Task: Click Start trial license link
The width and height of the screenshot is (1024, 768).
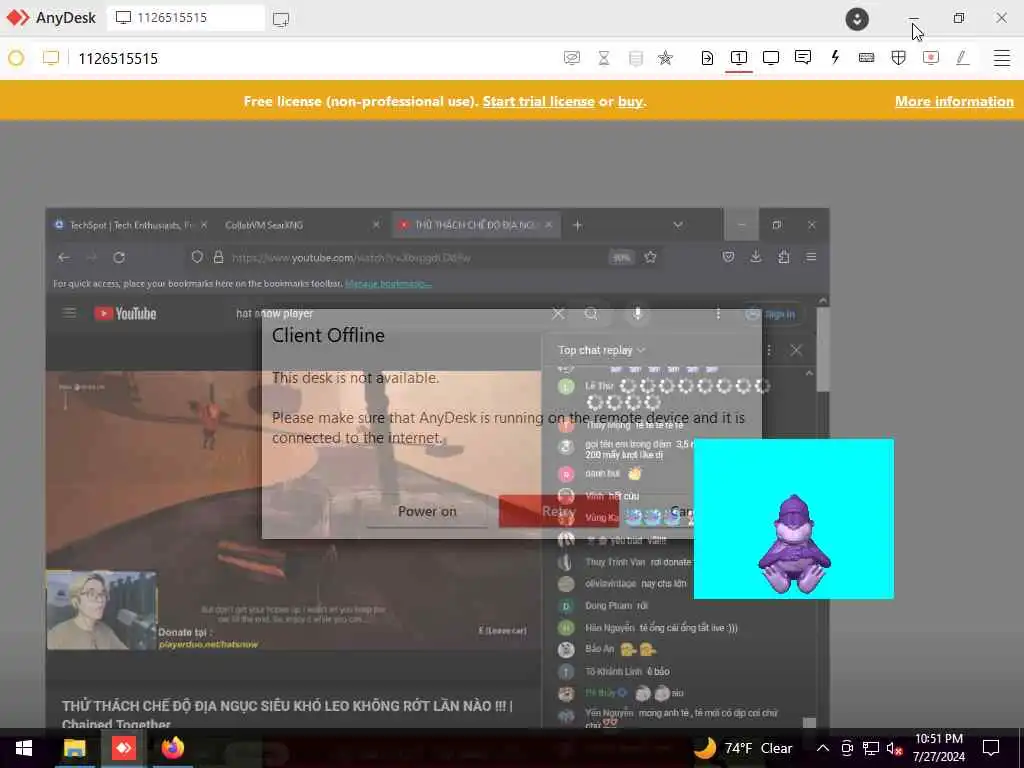Action: (x=538, y=101)
